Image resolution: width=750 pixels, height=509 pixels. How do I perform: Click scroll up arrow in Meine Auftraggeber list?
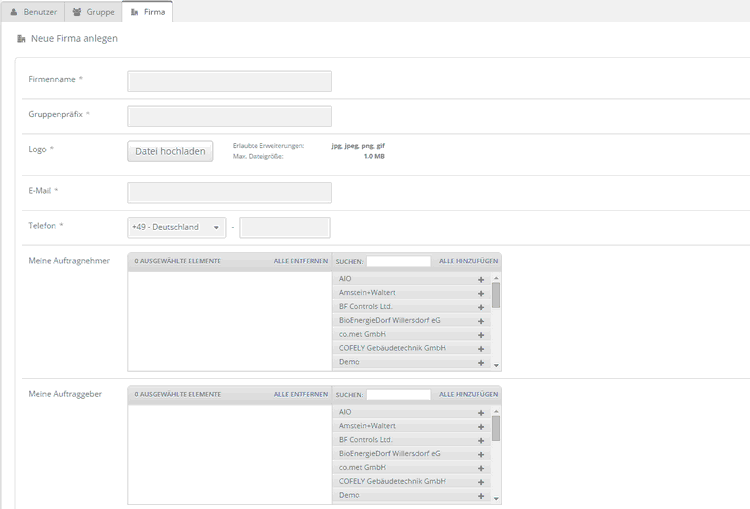click(x=496, y=411)
